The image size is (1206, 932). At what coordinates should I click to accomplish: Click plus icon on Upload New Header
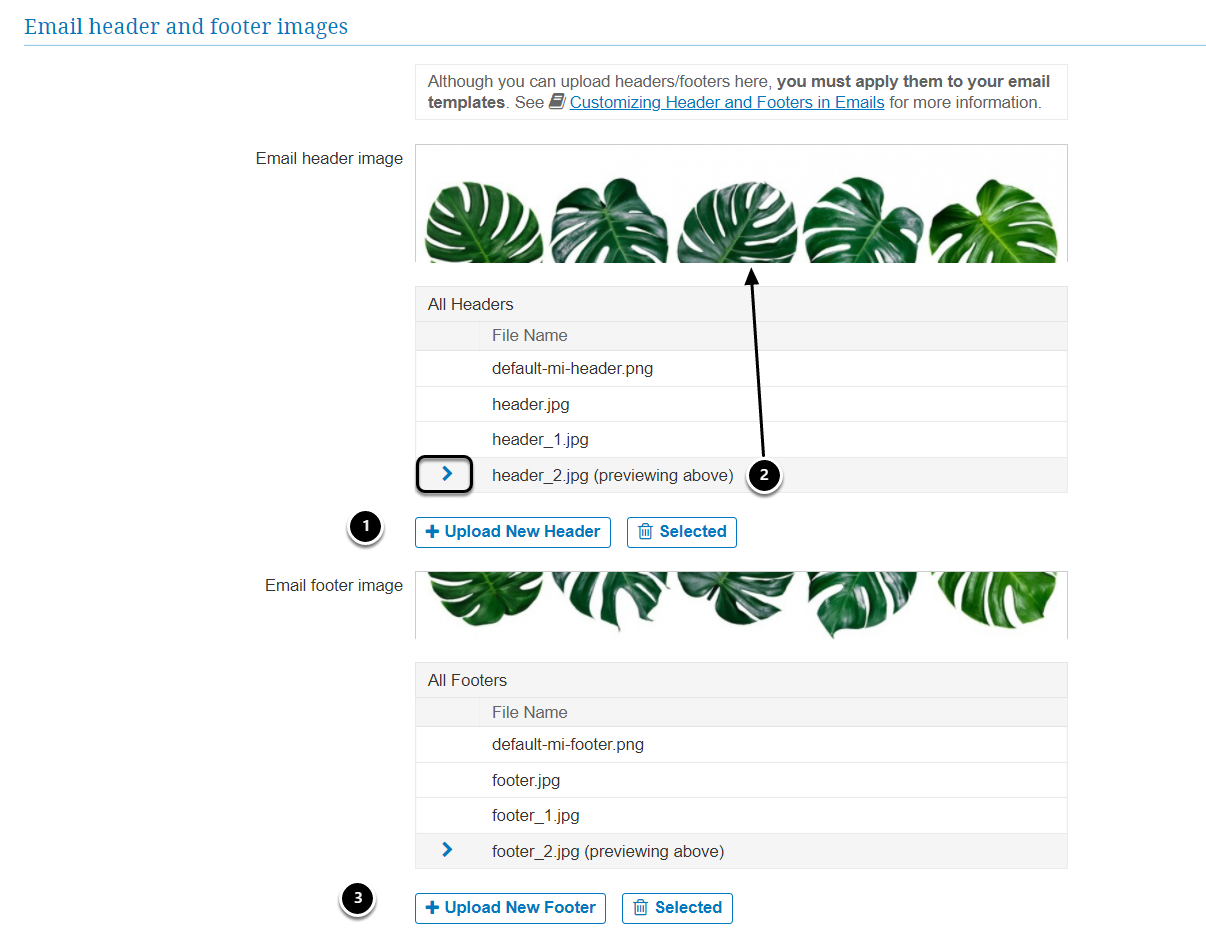(433, 532)
